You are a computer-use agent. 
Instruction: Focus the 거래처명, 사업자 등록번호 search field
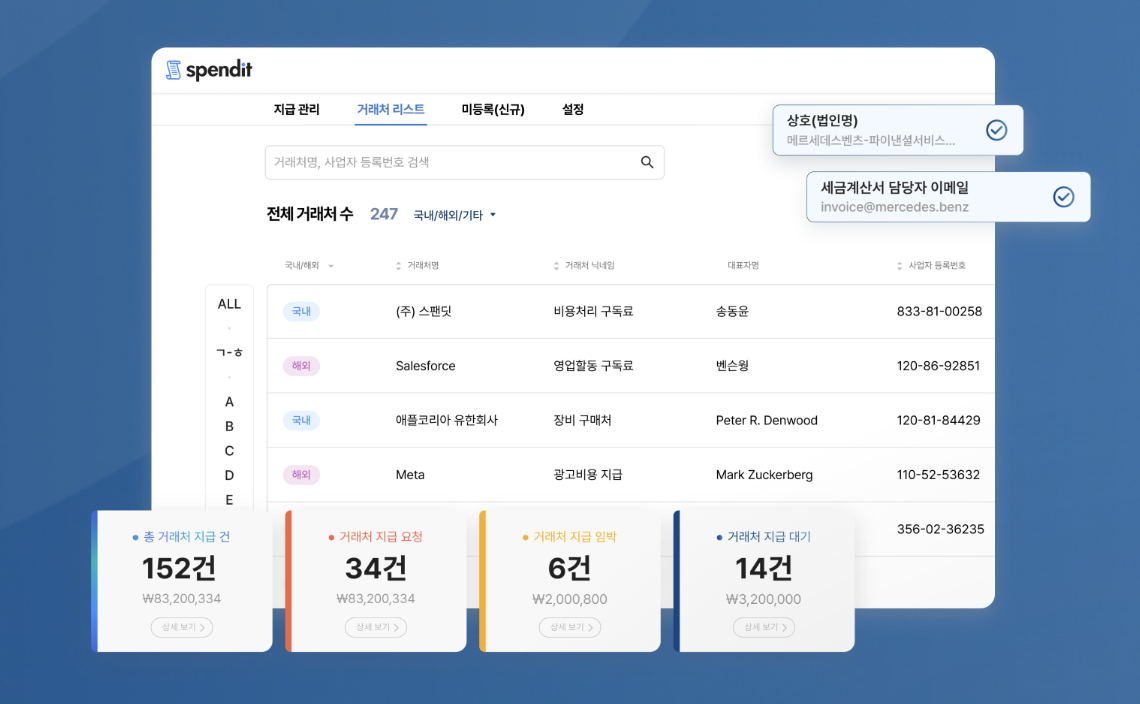coord(464,162)
